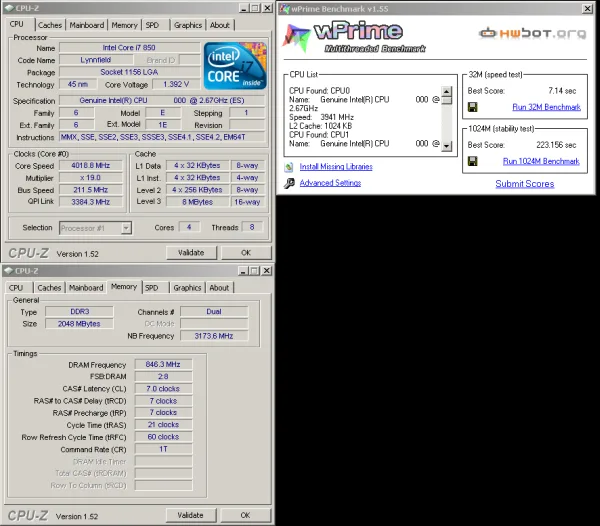
Task: Open Mainboard tab in bottom CPU-Z window
Action: click(x=86, y=288)
